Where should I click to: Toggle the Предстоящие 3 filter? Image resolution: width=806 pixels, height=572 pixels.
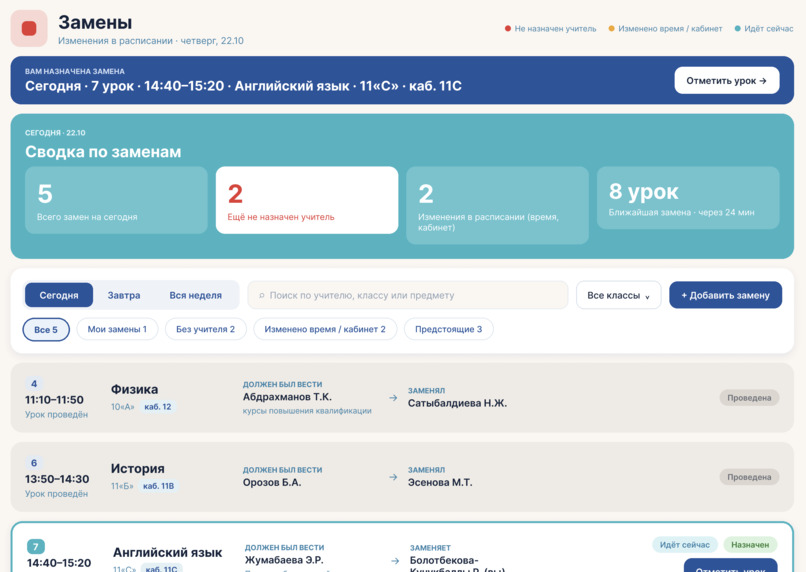pos(449,329)
